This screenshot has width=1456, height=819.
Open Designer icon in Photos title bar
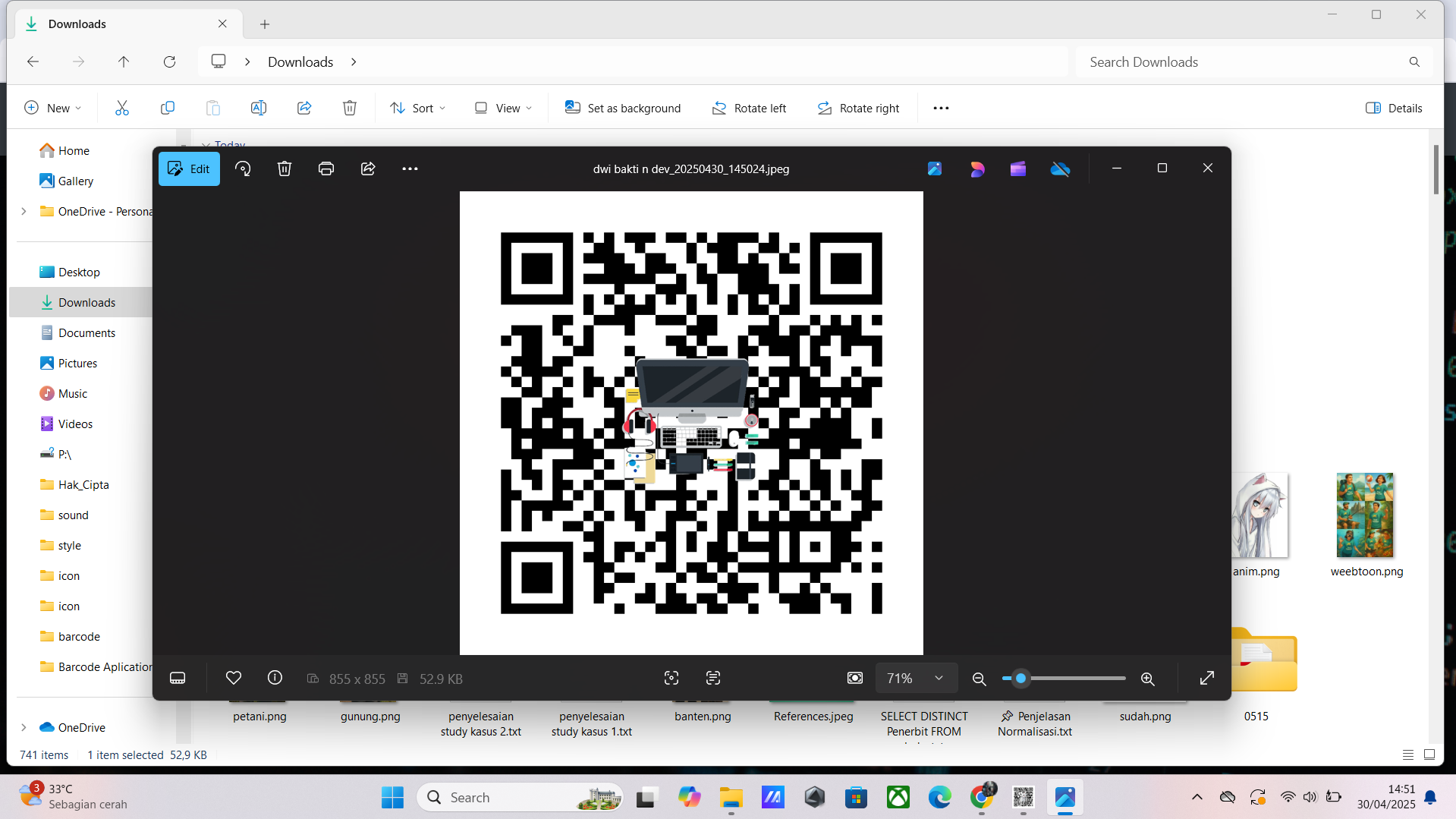pyautogui.click(x=977, y=169)
